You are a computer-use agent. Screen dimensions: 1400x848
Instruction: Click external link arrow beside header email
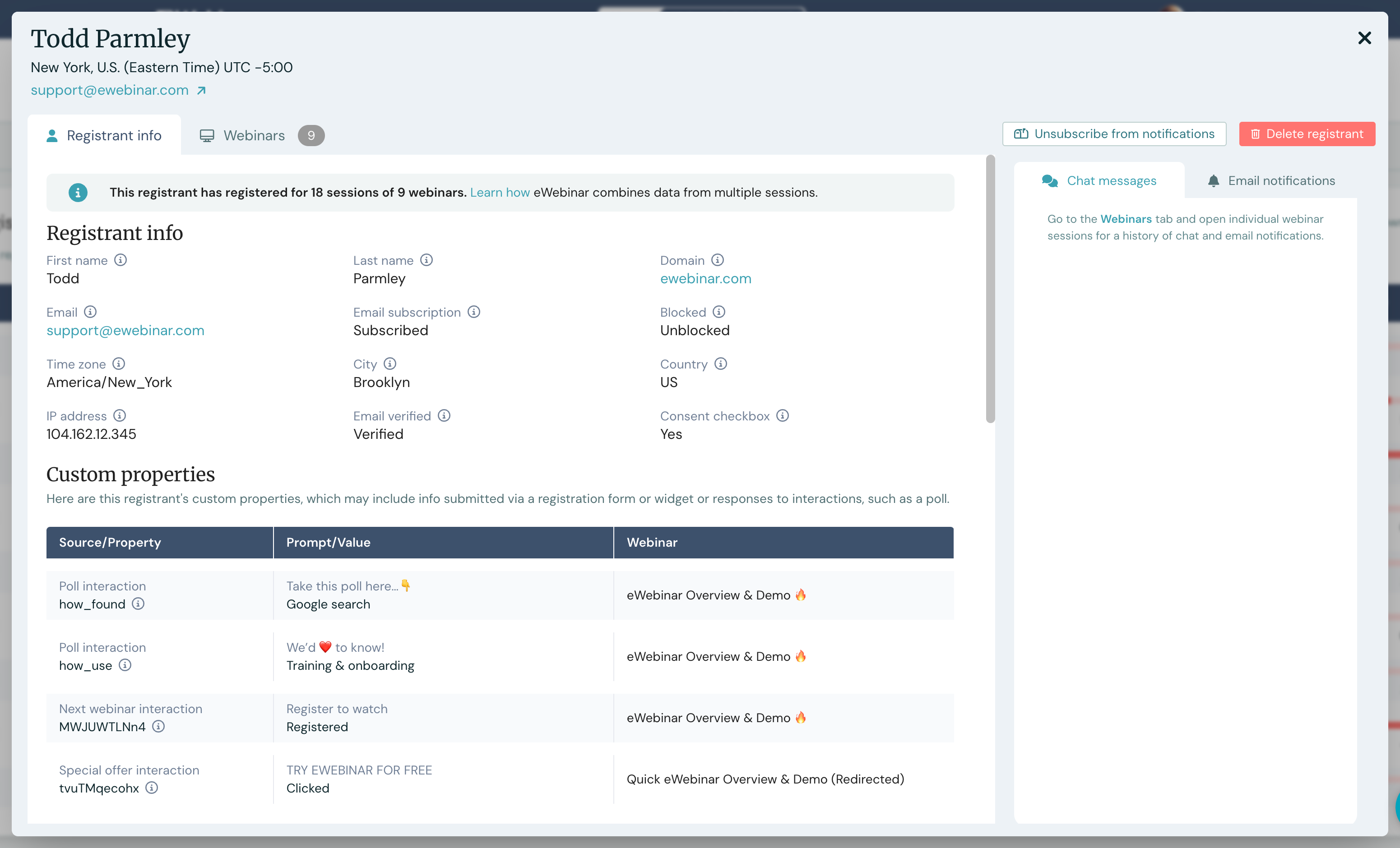click(201, 90)
